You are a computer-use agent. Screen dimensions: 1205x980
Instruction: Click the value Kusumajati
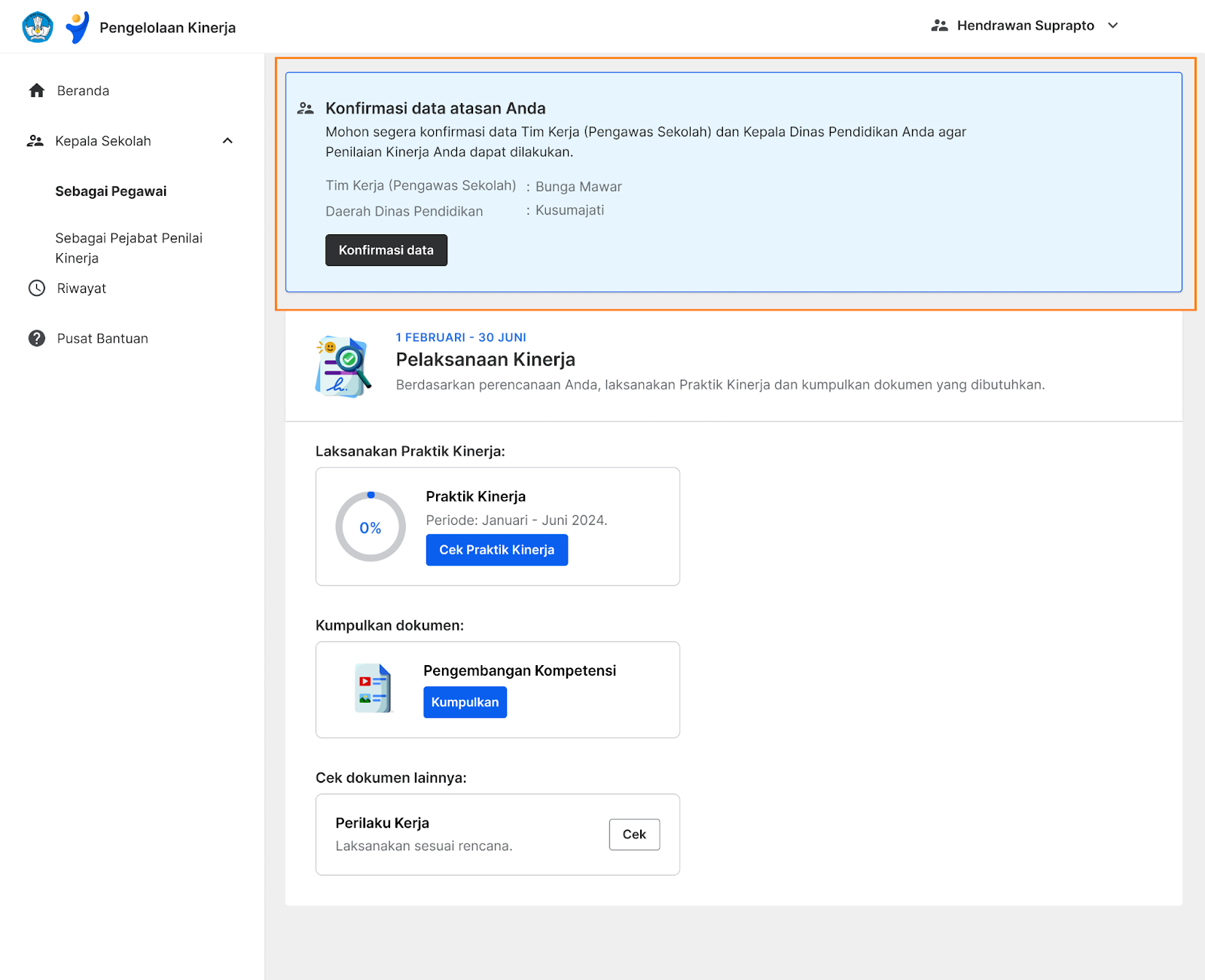point(569,210)
